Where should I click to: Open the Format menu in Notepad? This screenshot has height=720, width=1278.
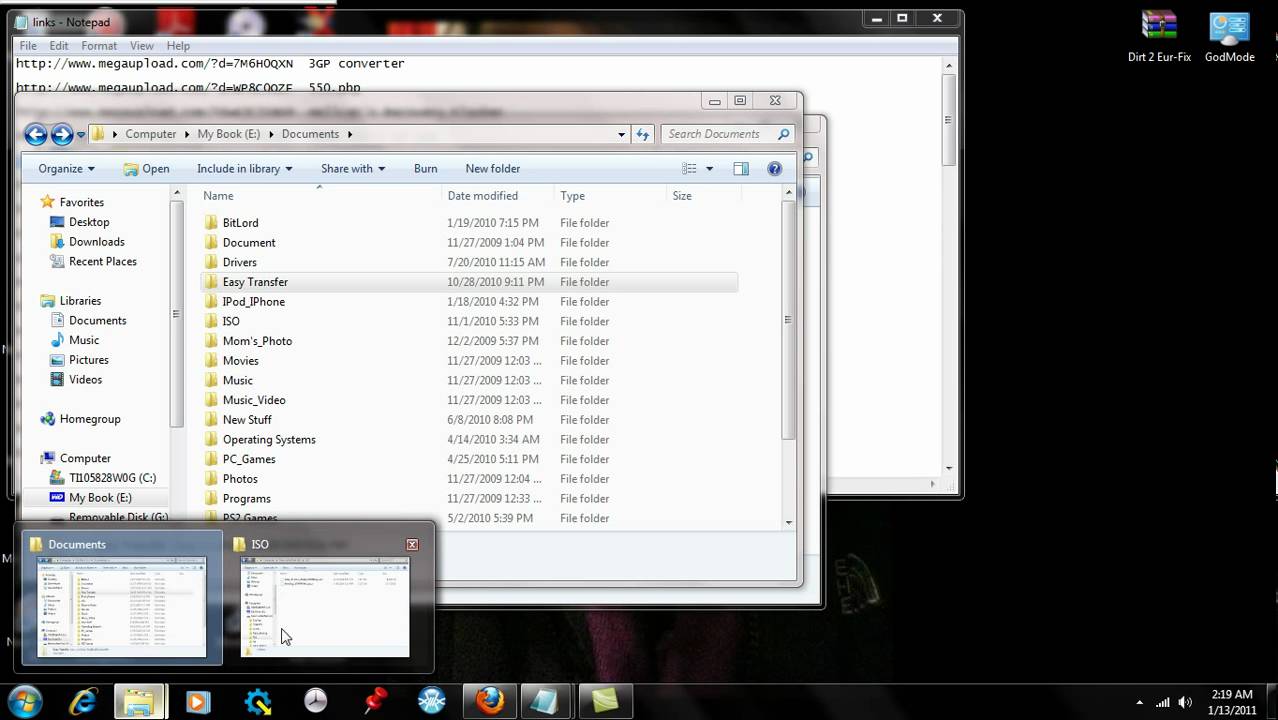coord(99,46)
